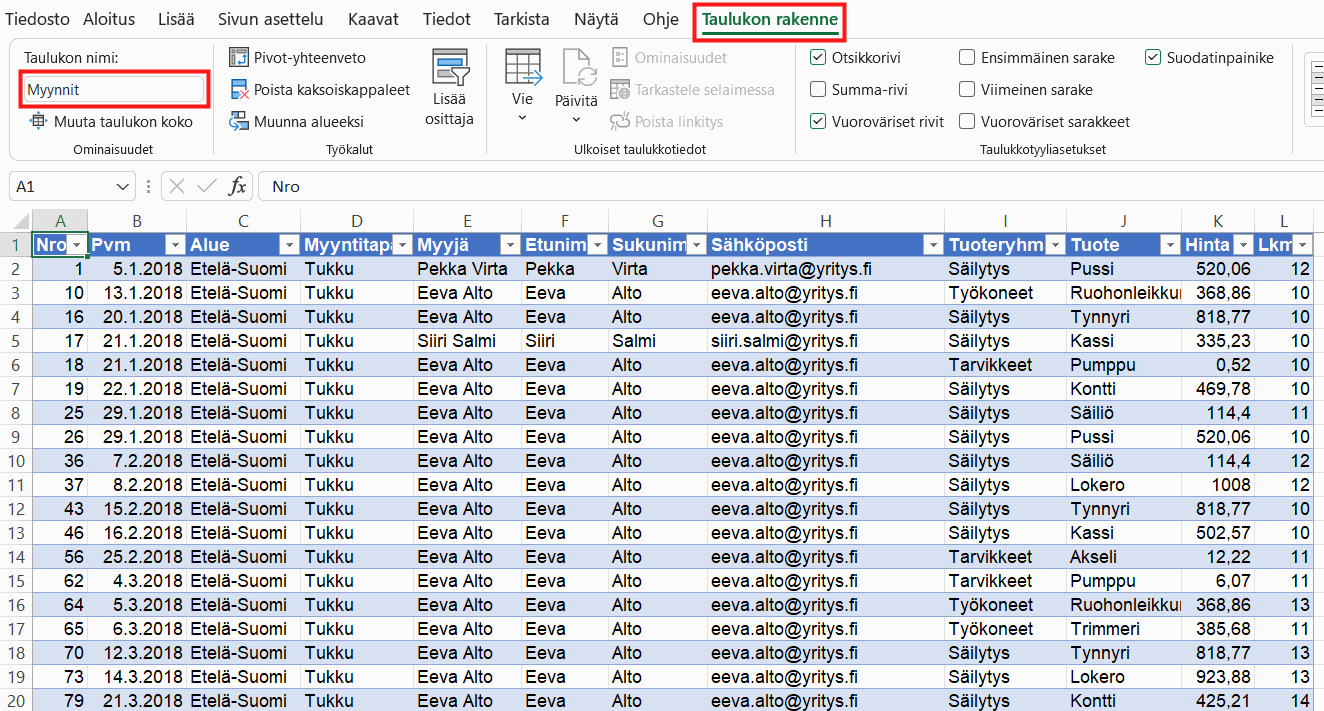Click the cell with date 5.1.2018
The image size is (1324, 711).
click(x=137, y=269)
